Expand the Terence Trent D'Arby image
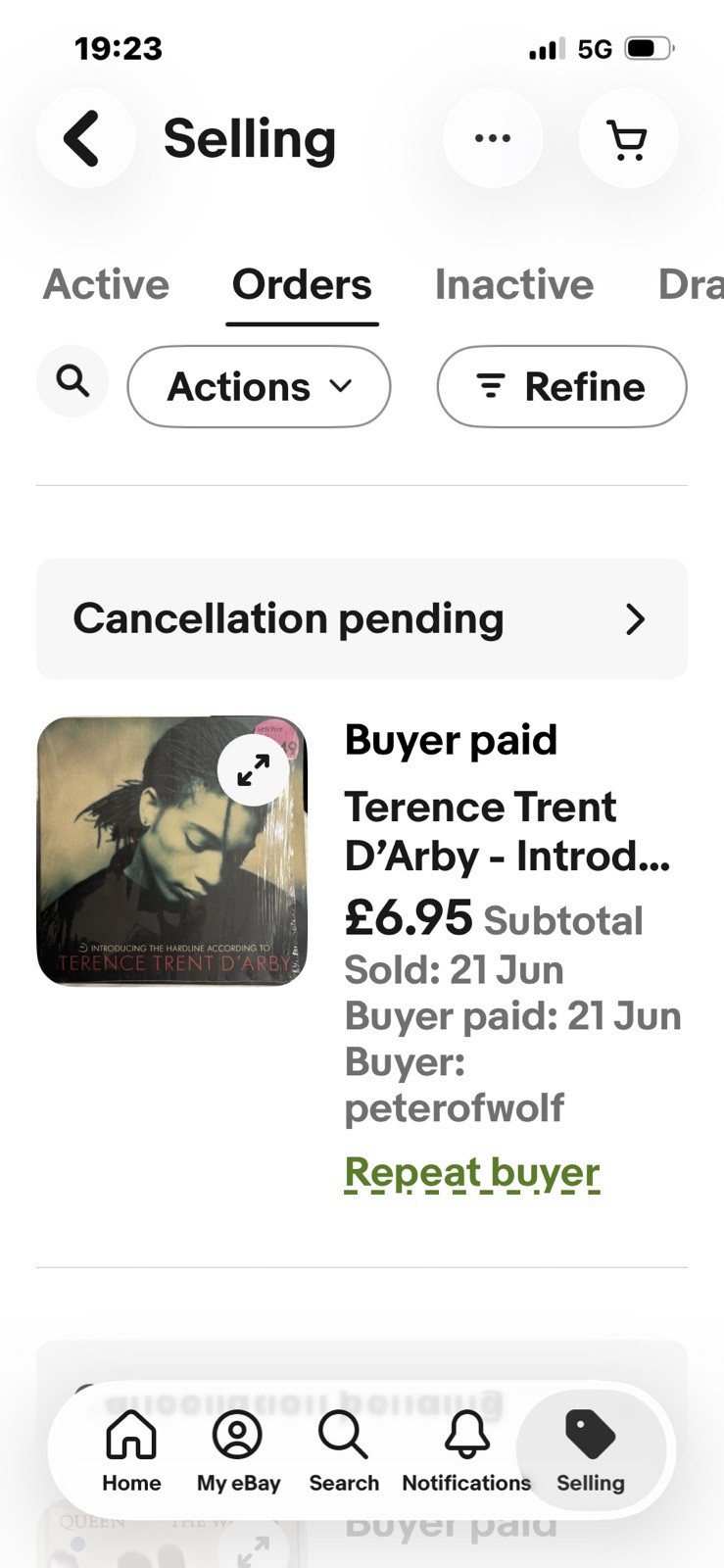The width and height of the screenshot is (724, 1568). pyautogui.click(x=254, y=770)
